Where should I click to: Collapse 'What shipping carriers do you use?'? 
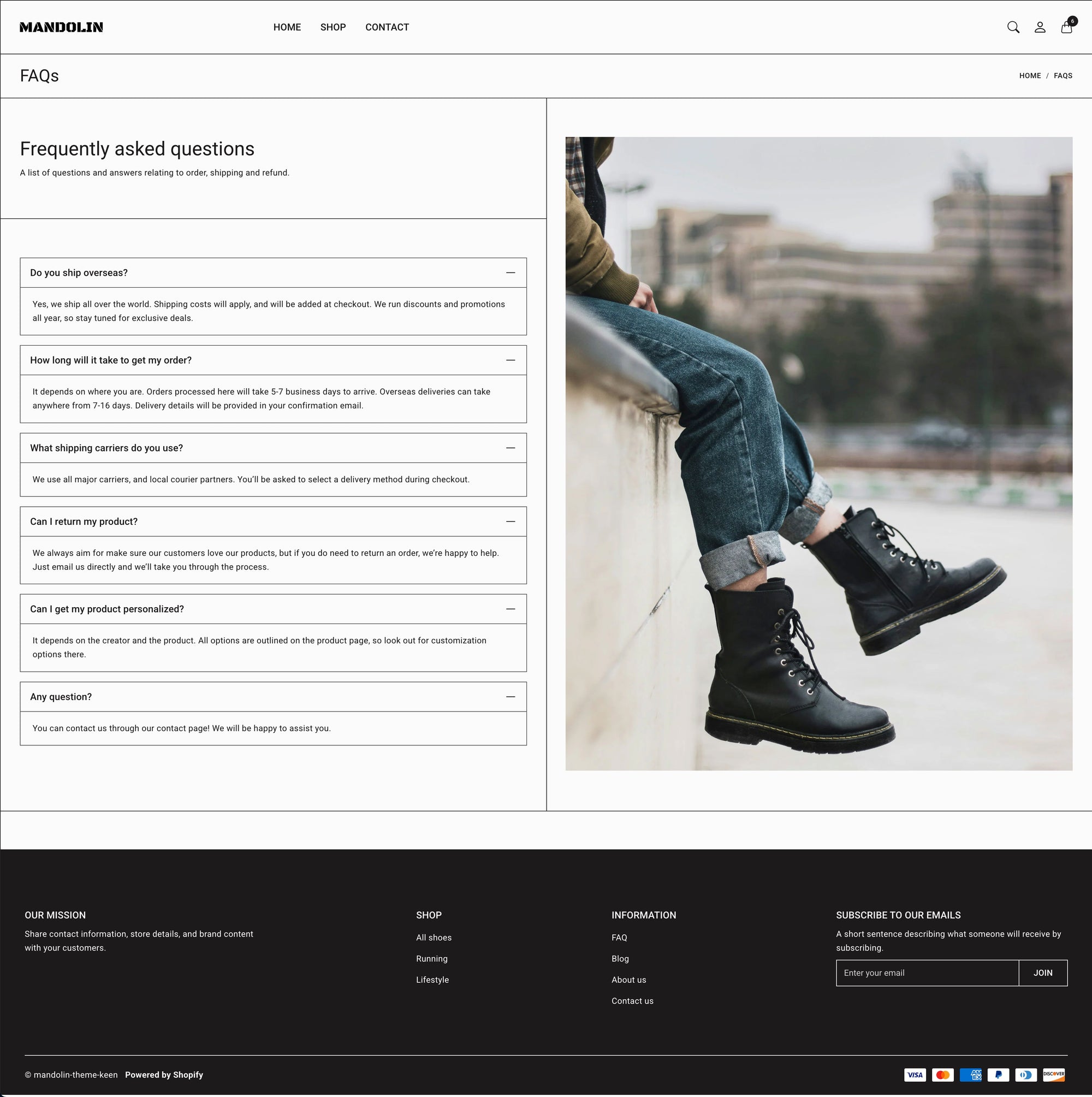pyautogui.click(x=511, y=448)
